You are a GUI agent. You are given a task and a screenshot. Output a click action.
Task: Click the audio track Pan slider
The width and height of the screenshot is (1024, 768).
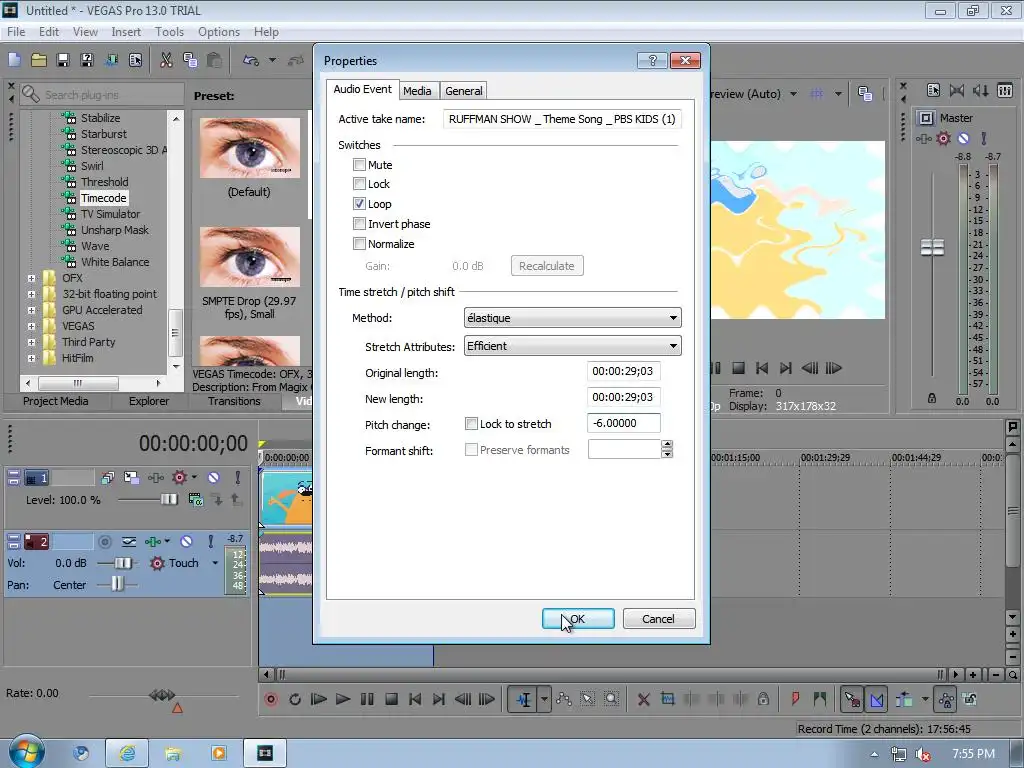pyautogui.click(x=117, y=584)
